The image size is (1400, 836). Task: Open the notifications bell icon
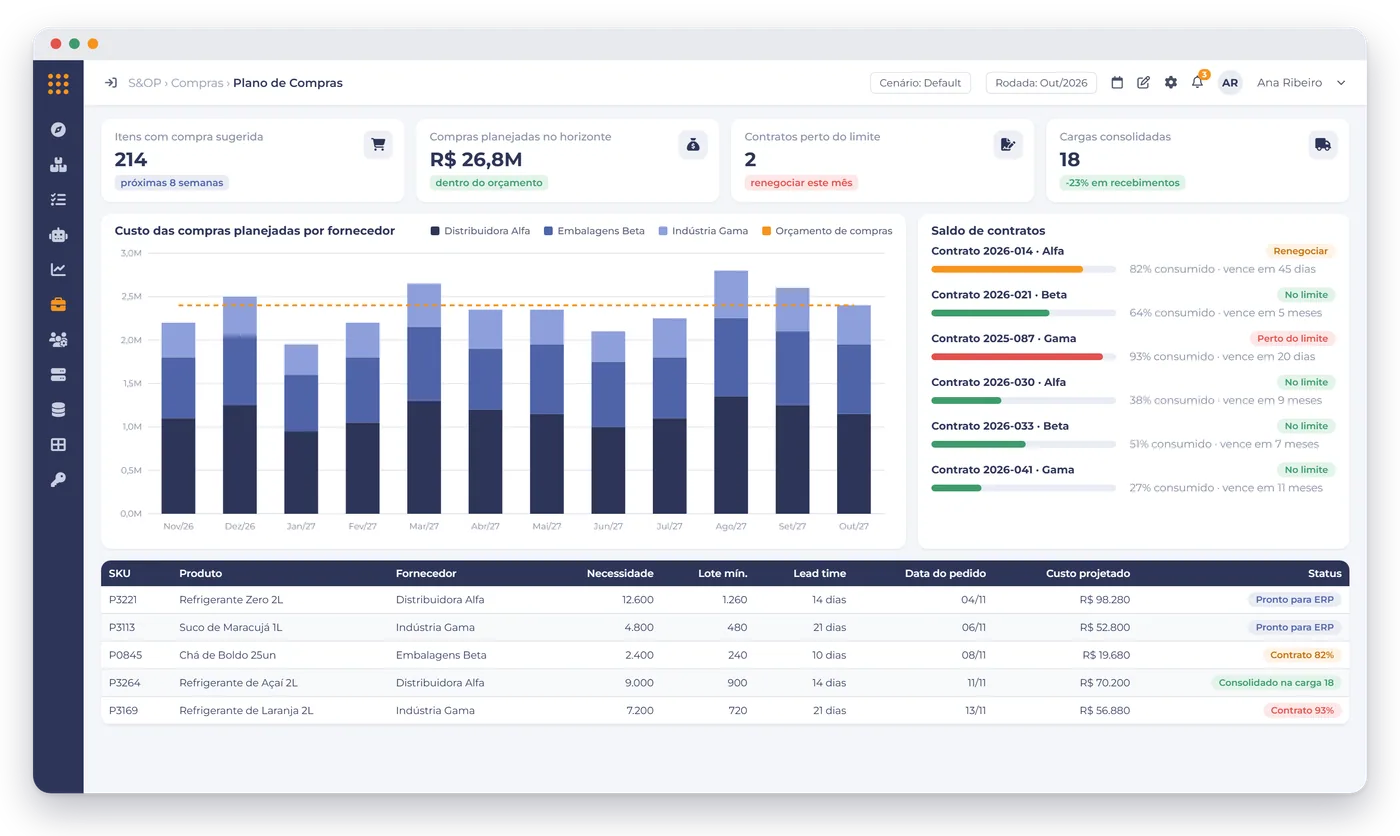pyautogui.click(x=1197, y=83)
